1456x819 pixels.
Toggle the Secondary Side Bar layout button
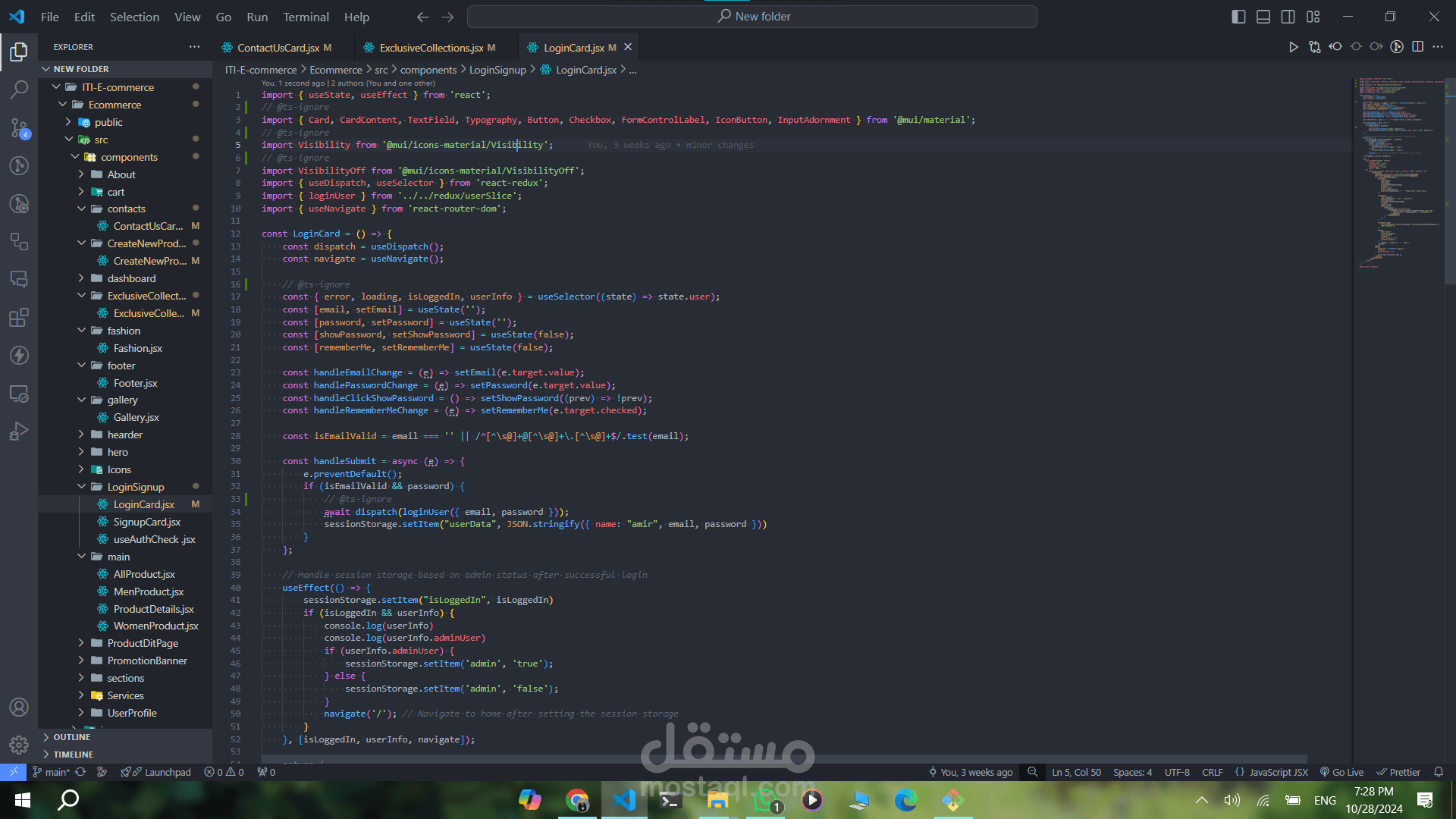1288,17
